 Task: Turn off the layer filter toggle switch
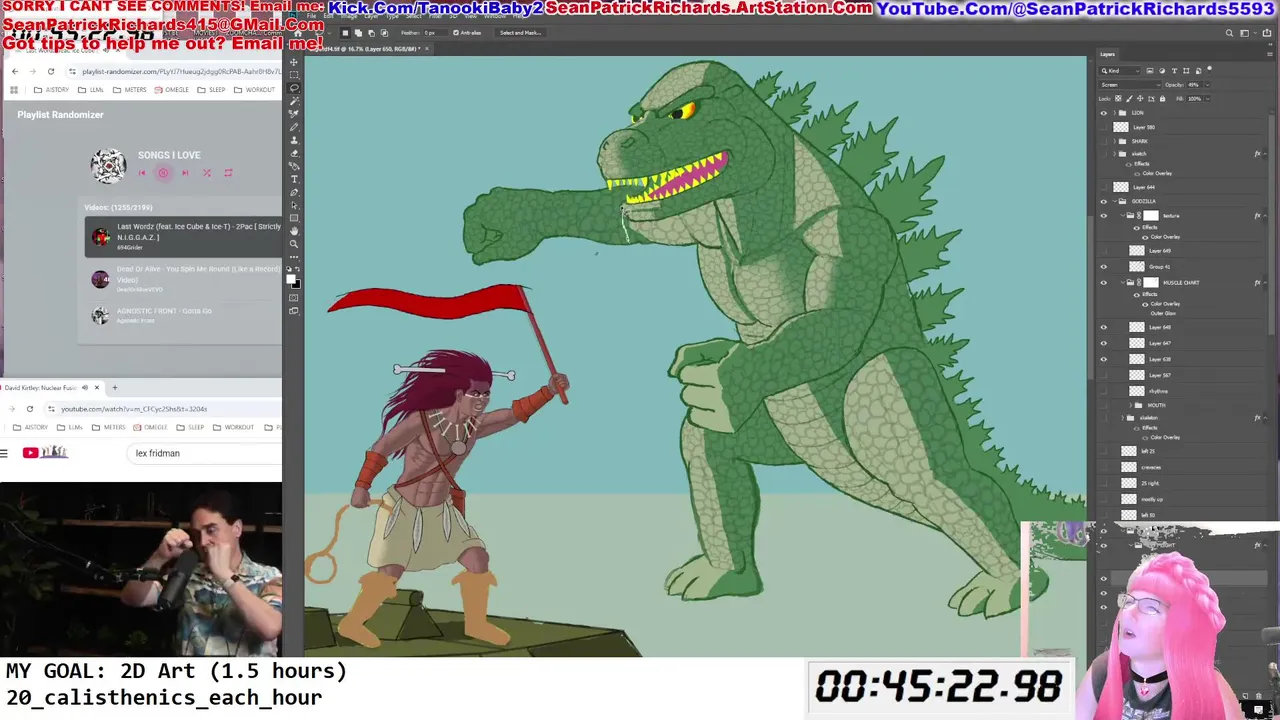click(1209, 69)
